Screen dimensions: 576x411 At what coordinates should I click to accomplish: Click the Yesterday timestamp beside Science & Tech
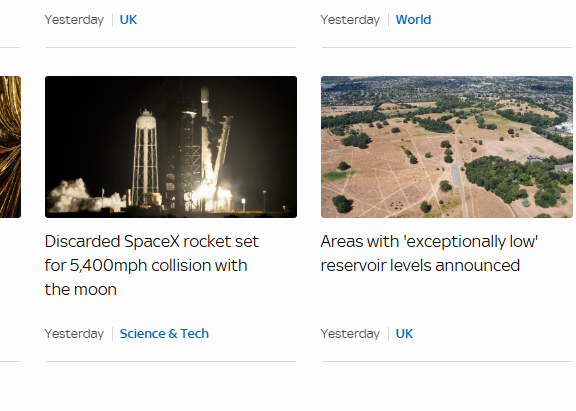[74, 334]
